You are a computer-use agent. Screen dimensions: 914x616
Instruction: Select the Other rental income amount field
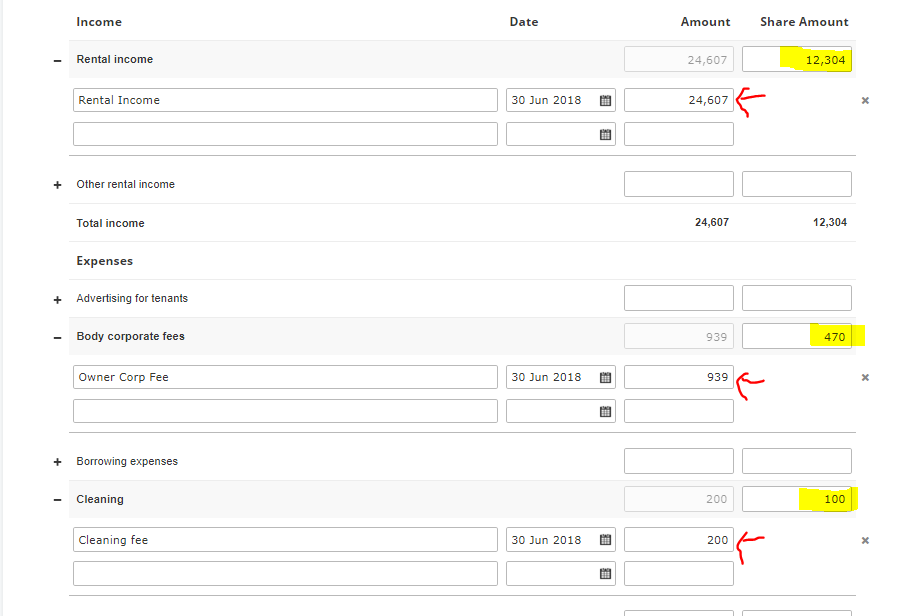tap(679, 184)
